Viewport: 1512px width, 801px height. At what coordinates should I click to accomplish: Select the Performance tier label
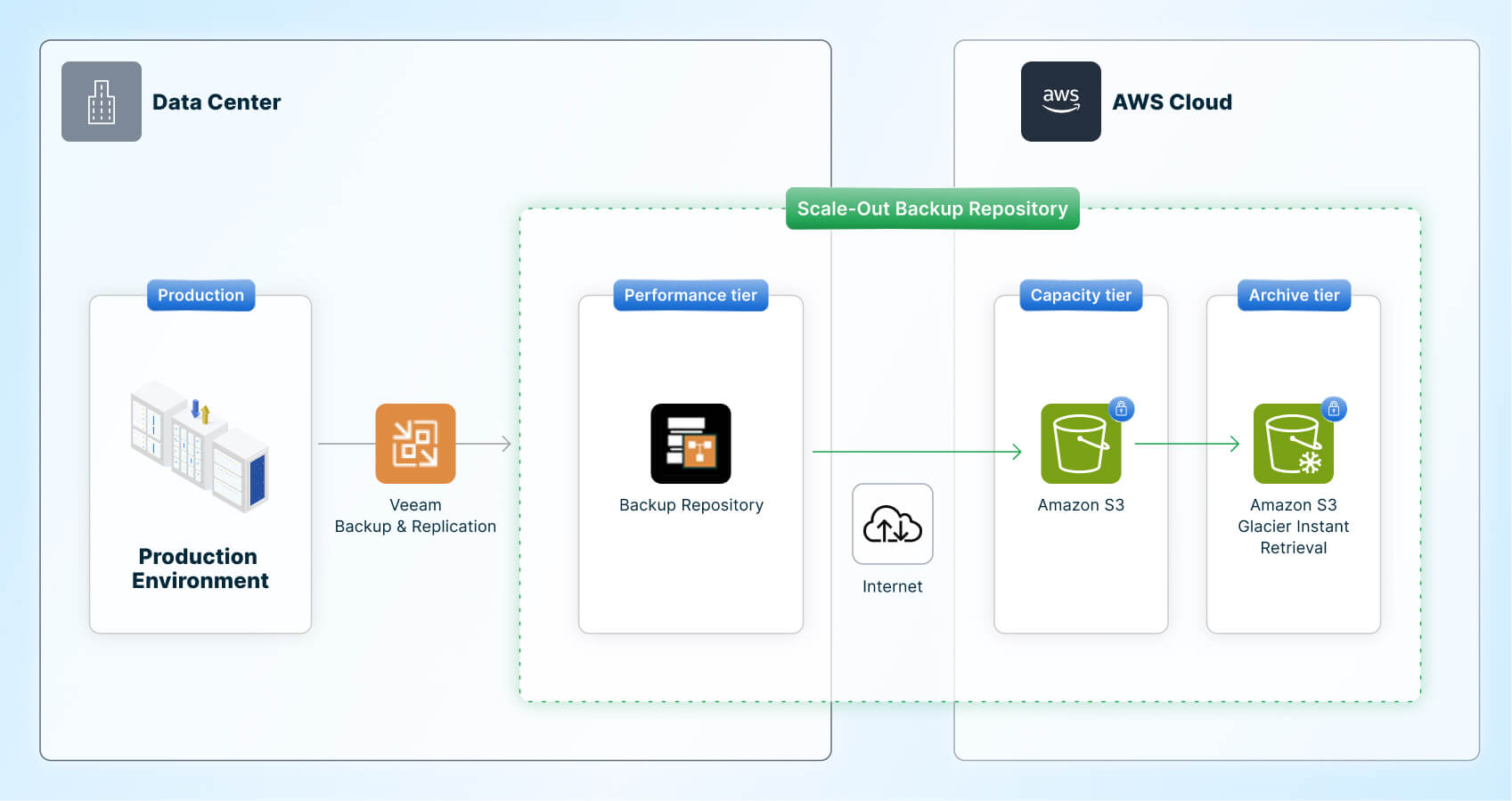click(x=691, y=295)
